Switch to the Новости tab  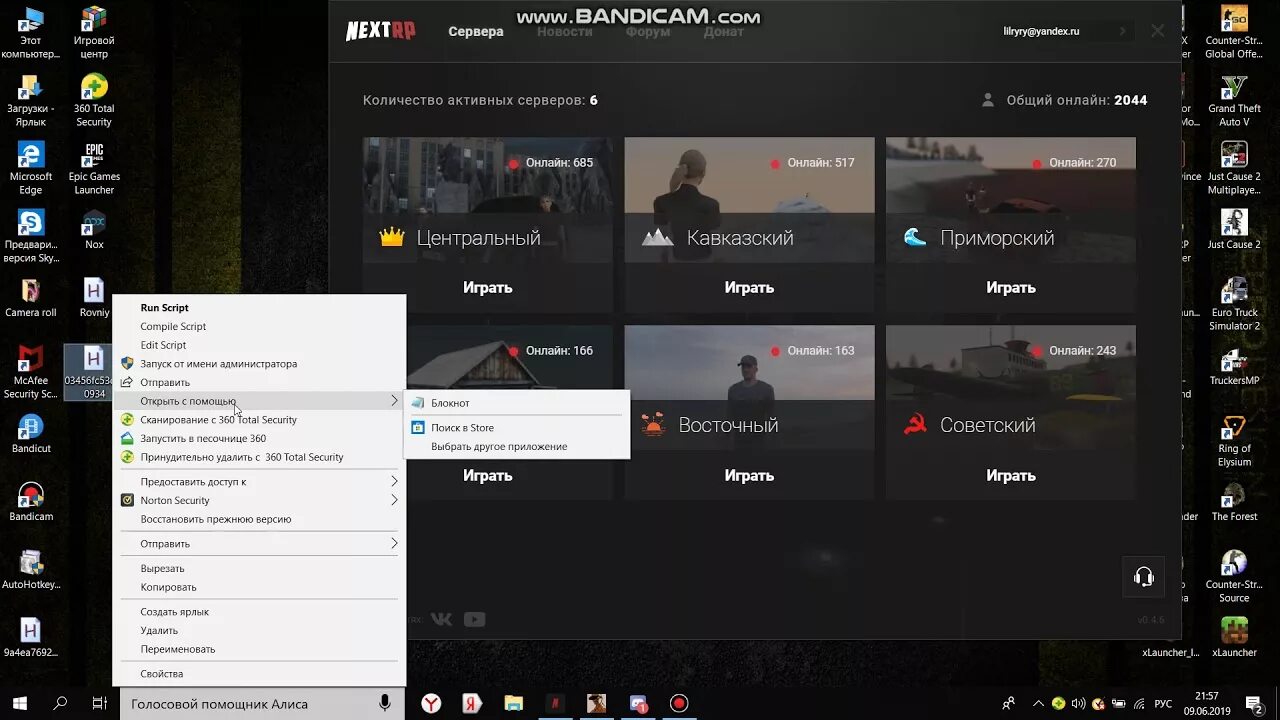pyautogui.click(x=565, y=31)
